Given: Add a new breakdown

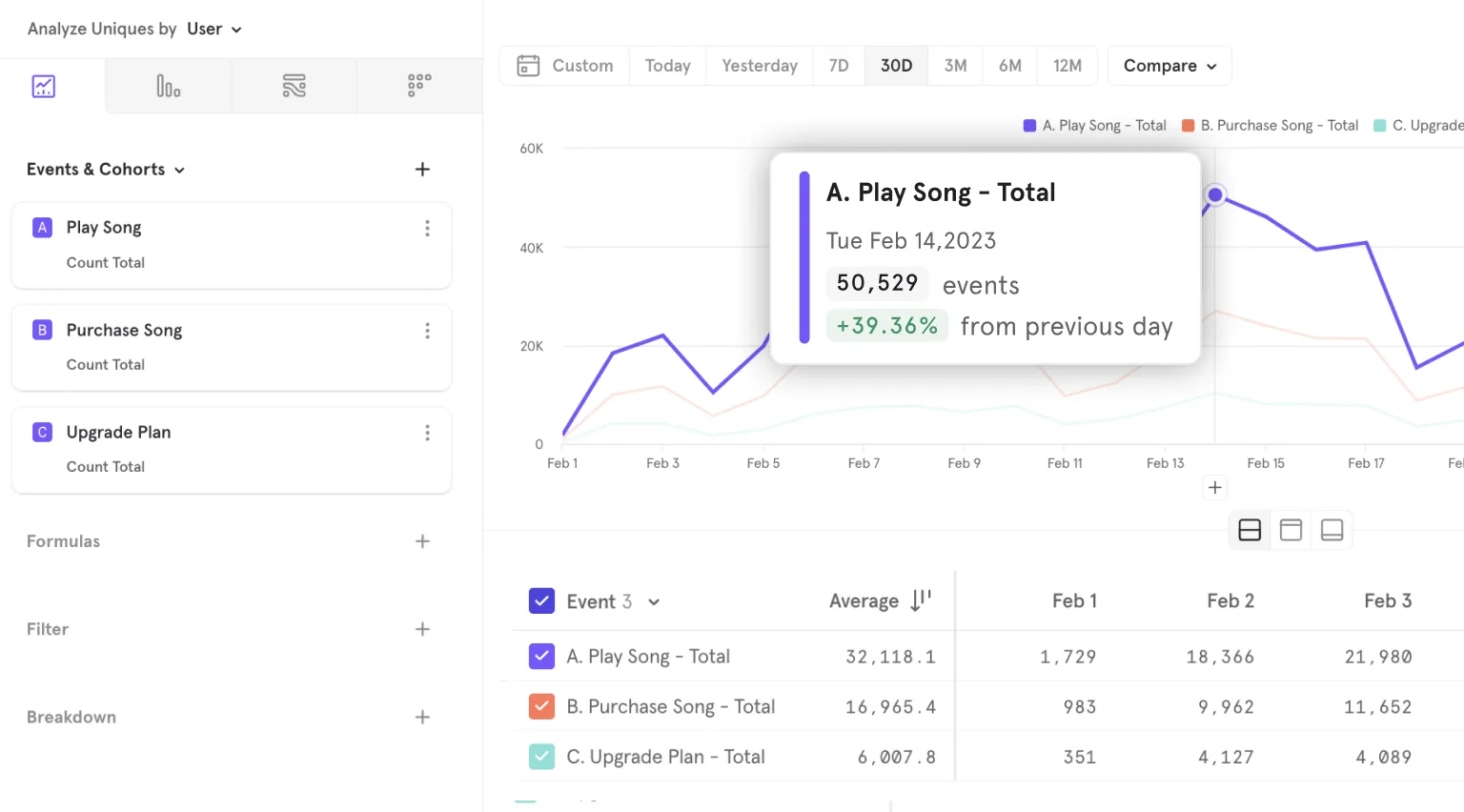Looking at the screenshot, I should click(x=423, y=718).
